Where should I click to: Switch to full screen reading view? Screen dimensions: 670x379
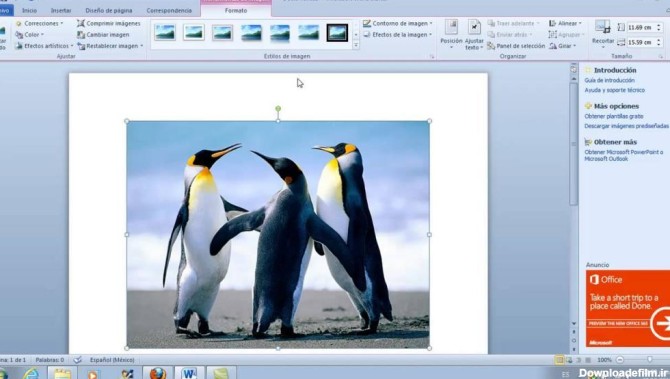click(569, 360)
